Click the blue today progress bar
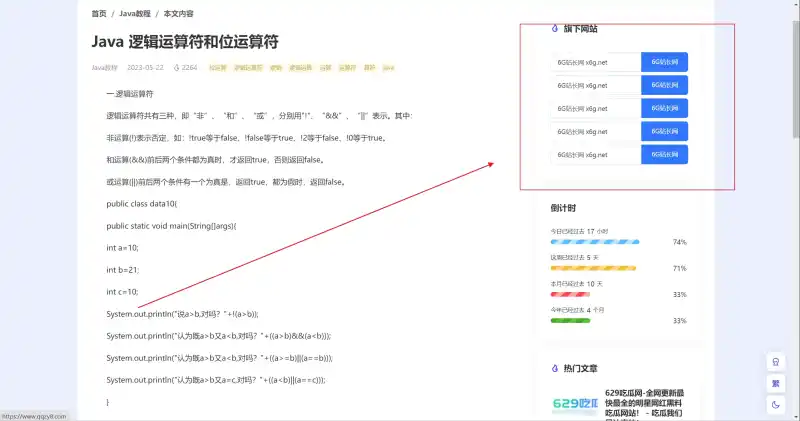800x421 pixels. pyautogui.click(x=595, y=242)
